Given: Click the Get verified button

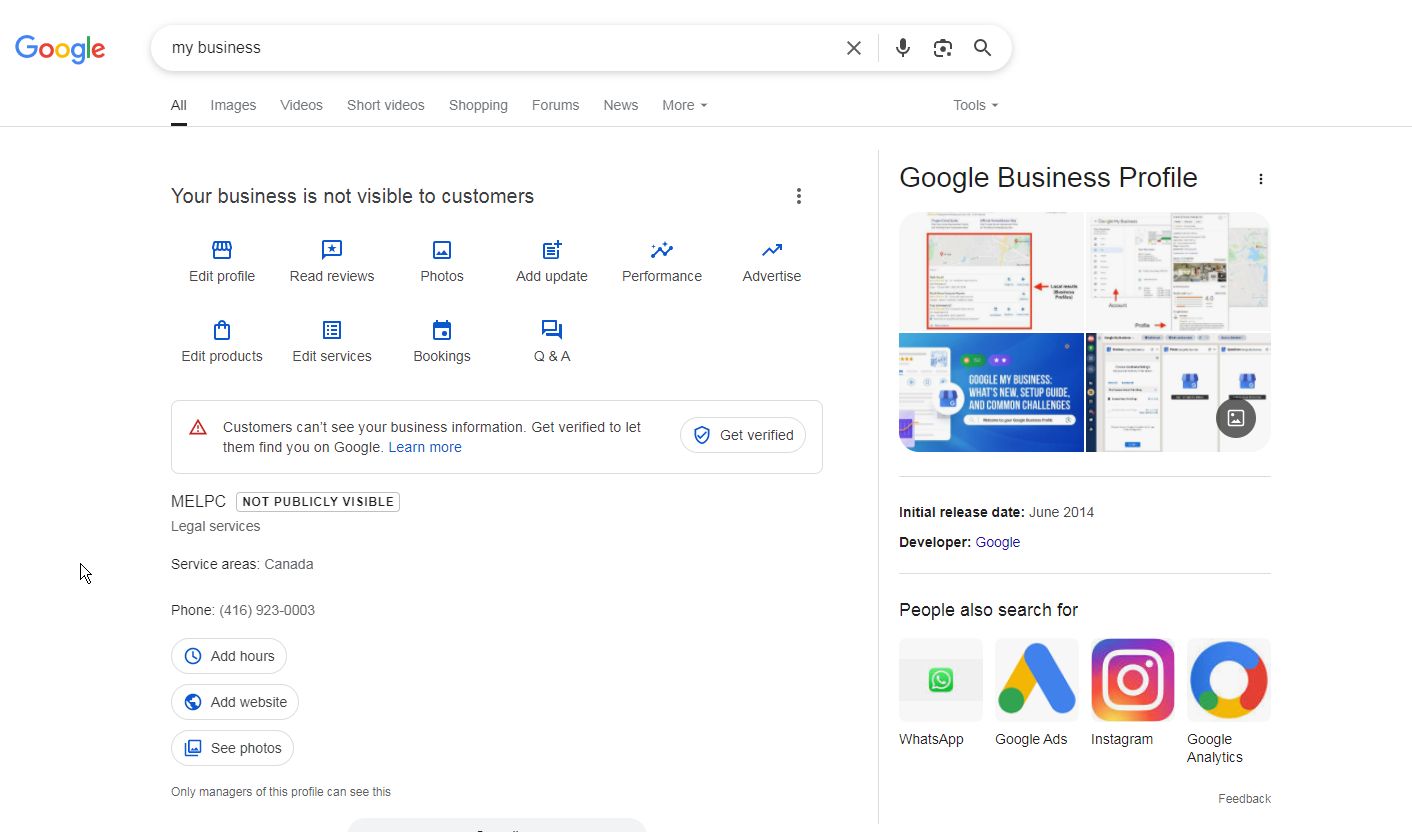Looking at the screenshot, I should pyautogui.click(x=743, y=435).
